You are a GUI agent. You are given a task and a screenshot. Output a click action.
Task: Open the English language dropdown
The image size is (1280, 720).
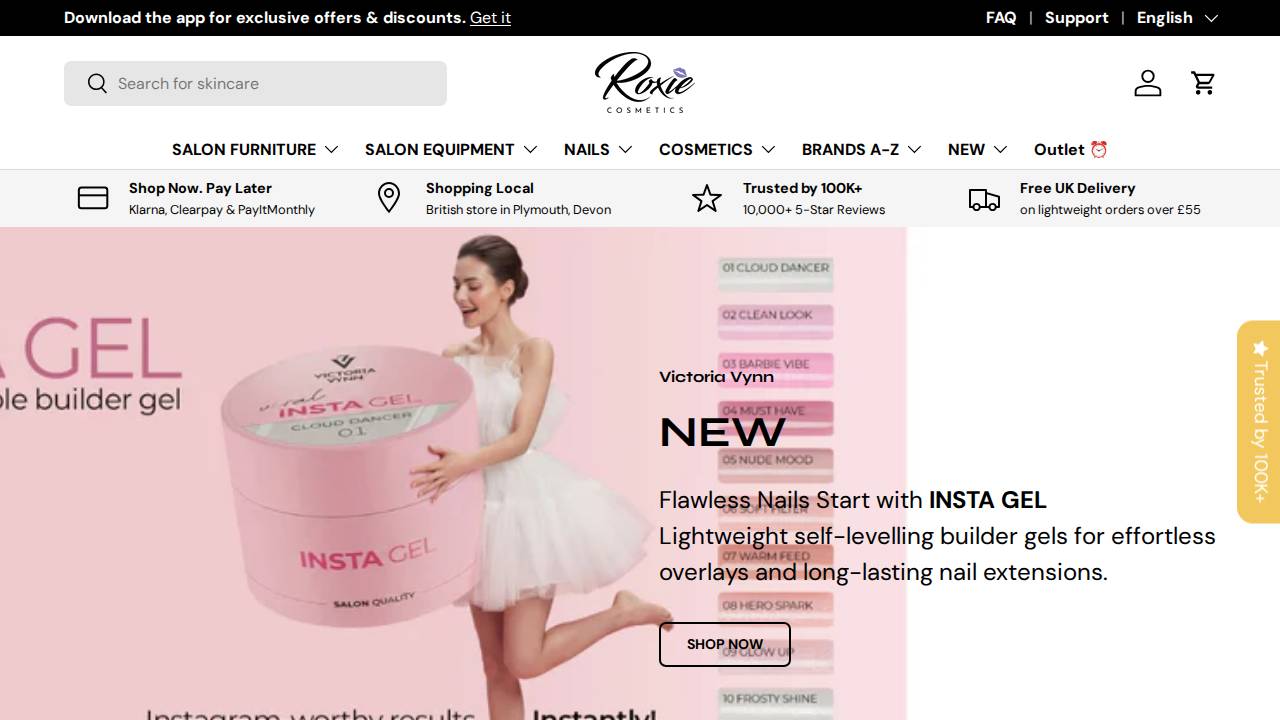pyautogui.click(x=1177, y=17)
